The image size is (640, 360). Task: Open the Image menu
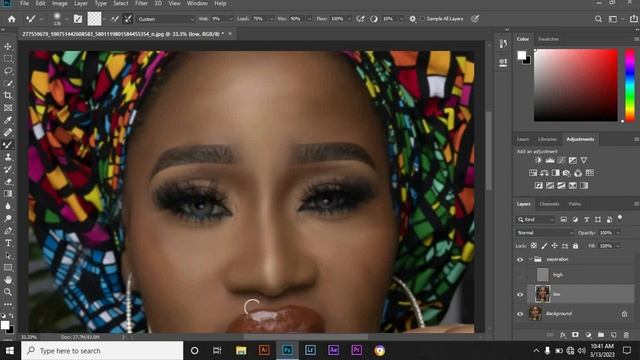pos(60,4)
